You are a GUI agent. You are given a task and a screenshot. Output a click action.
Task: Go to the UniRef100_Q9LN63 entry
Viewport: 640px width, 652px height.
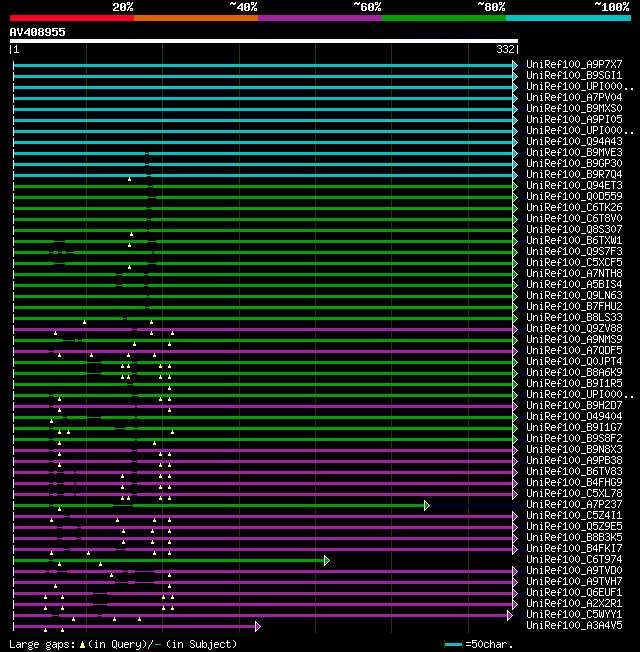574,295
